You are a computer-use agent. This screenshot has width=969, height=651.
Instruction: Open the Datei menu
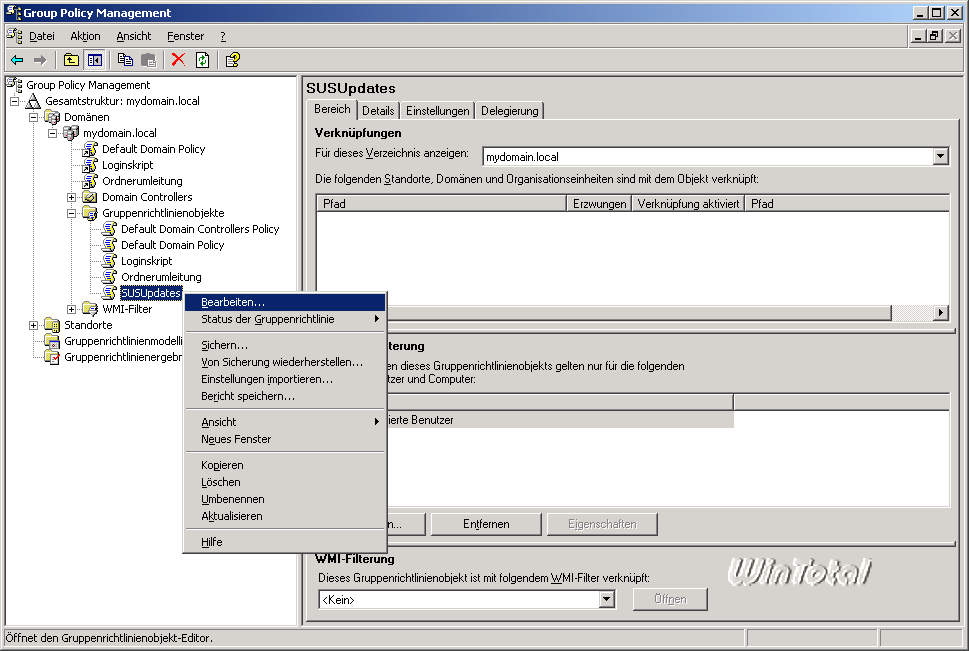[42, 36]
